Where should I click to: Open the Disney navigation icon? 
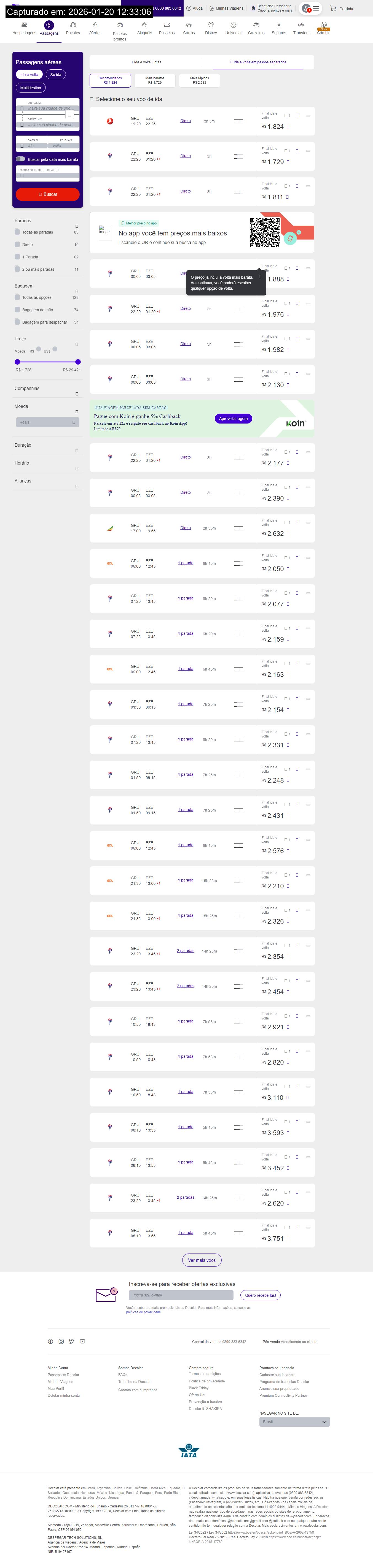click(211, 25)
